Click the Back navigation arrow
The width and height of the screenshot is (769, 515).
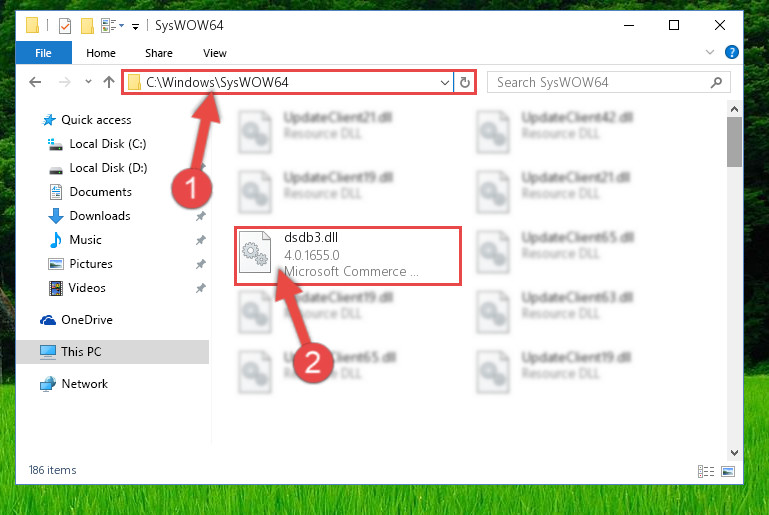tap(35, 82)
